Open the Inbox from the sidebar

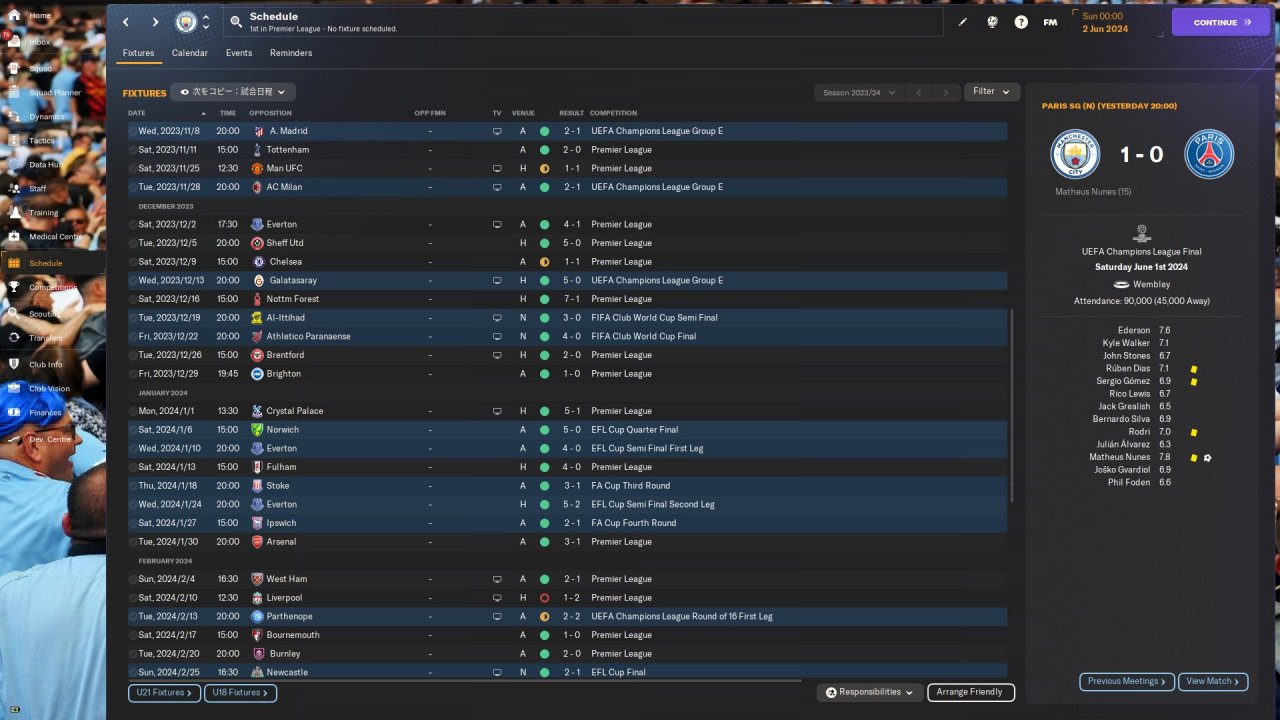click(39, 42)
